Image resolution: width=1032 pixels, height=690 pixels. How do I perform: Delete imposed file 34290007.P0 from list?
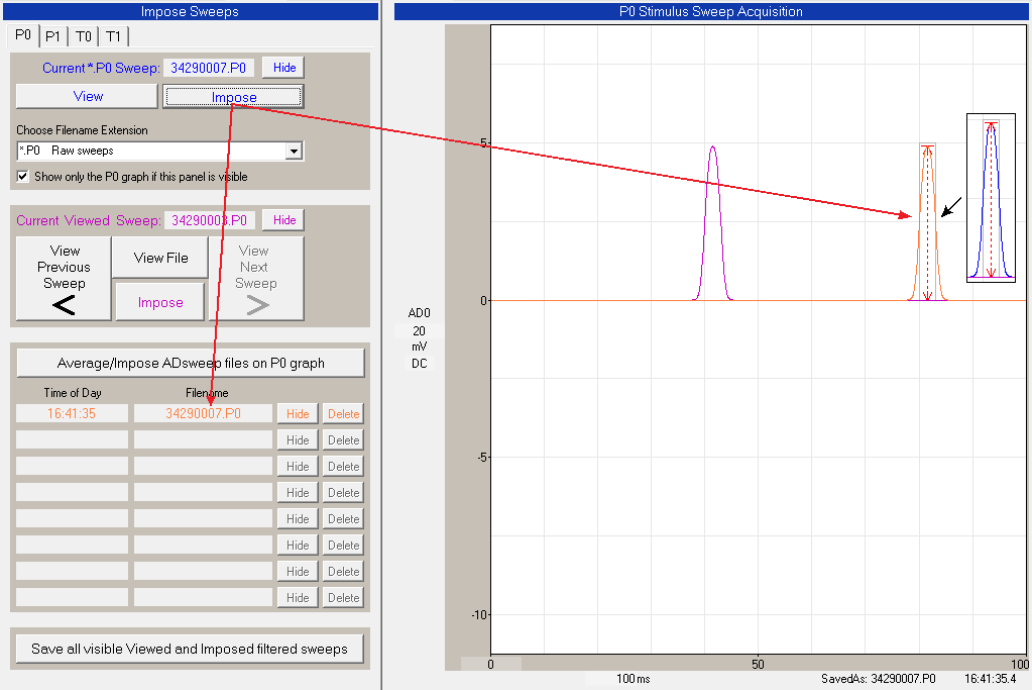[343, 414]
